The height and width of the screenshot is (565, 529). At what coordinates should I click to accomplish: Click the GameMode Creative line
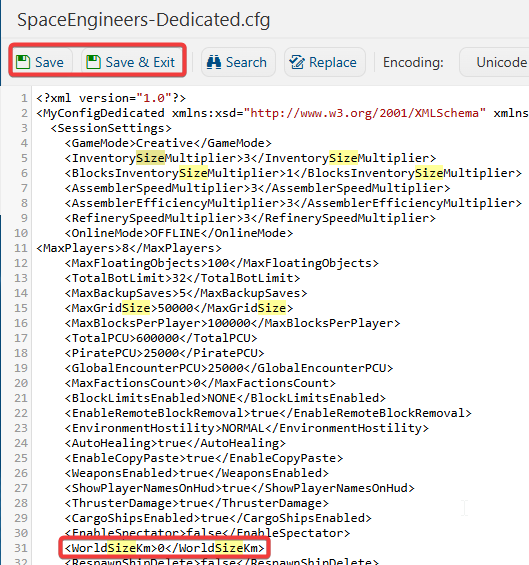(x=168, y=143)
